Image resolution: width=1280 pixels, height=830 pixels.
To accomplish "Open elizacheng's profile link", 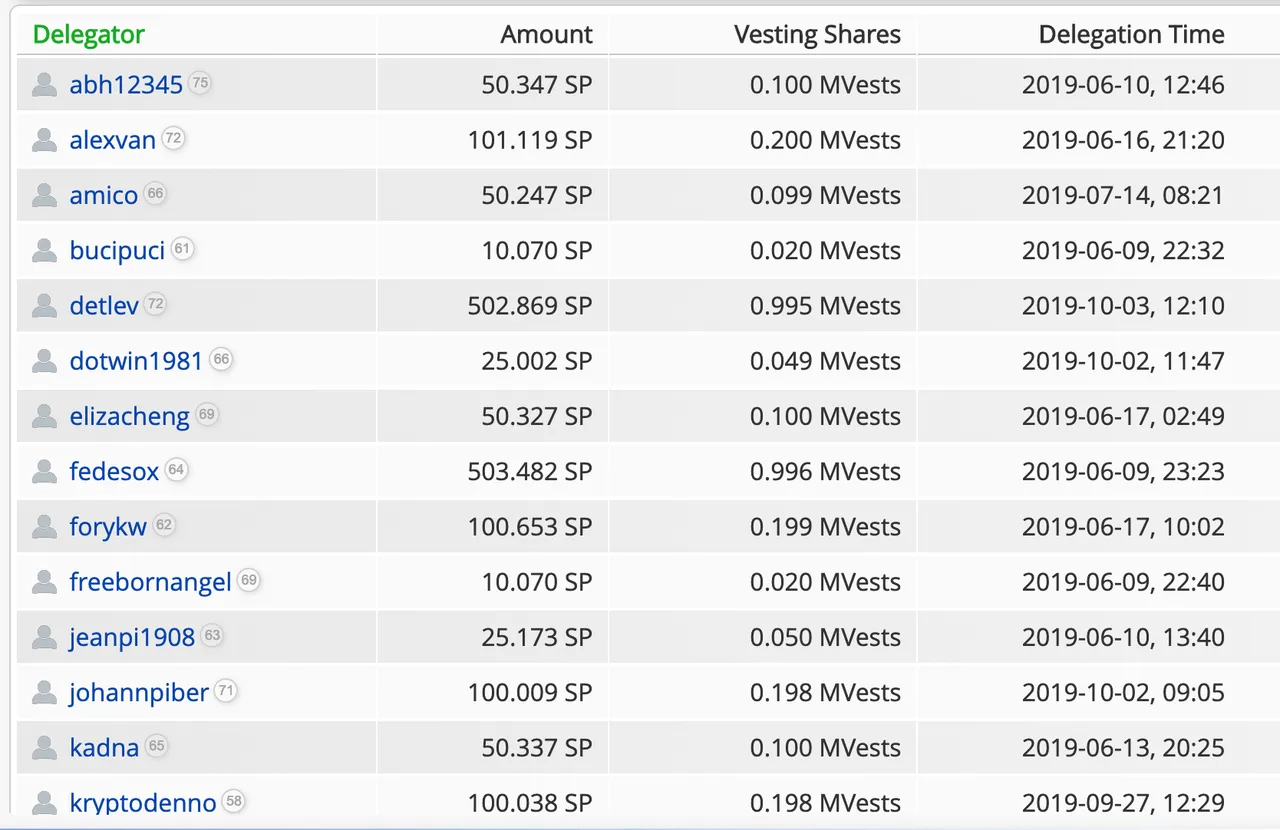I will [x=129, y=417].
